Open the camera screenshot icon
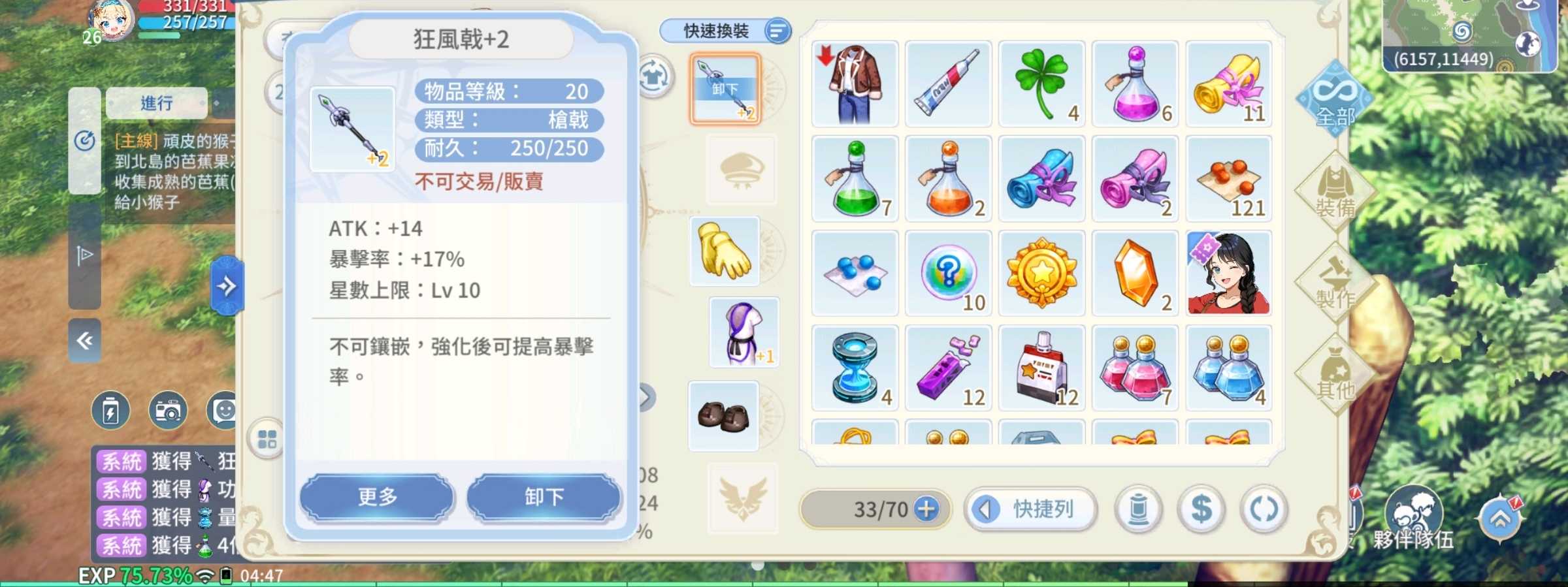The width and height of the screenshot is (1568, 587). (x=168, y=411)
